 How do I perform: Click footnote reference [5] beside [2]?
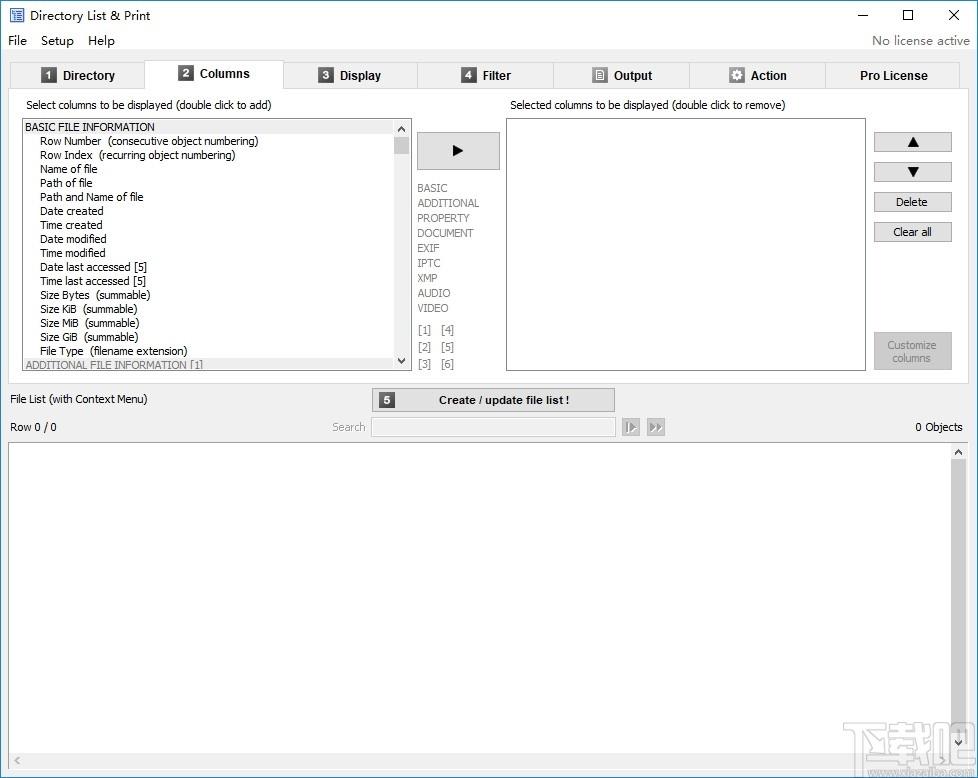447,347
